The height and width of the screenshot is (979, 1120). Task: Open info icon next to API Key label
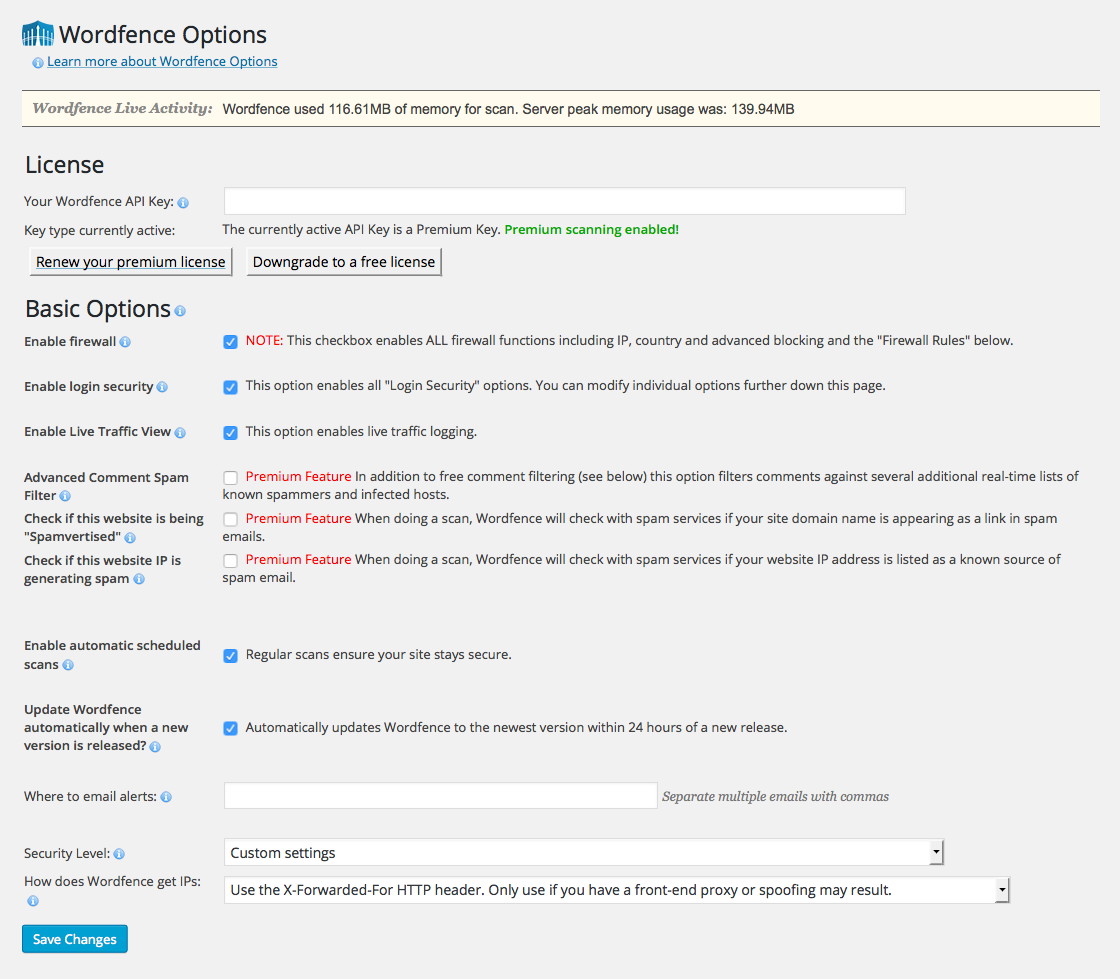click(183, 203)
